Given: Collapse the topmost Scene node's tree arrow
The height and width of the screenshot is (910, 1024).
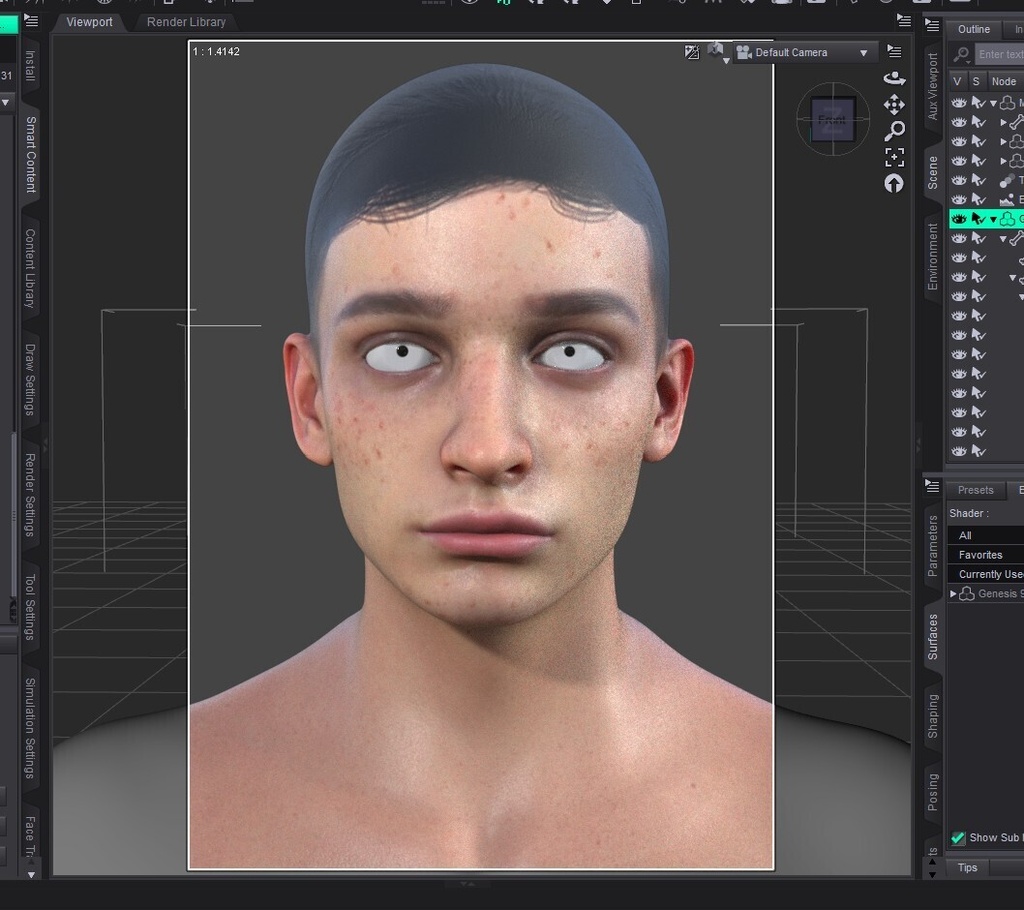Looking at the screenshot, I should (x=993, y=103).
